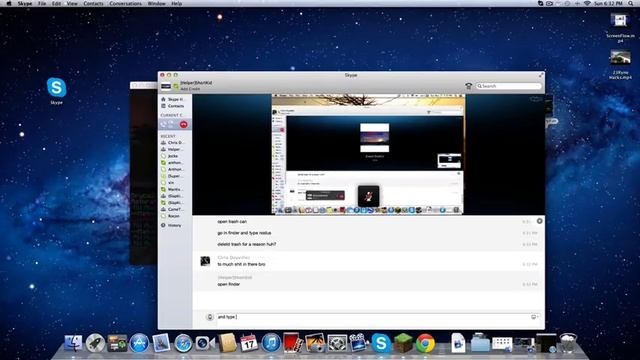Click the 'open trash can' chat message
Image resolution: width=640 pixels, height=360 pixels.
coord(232,222)
